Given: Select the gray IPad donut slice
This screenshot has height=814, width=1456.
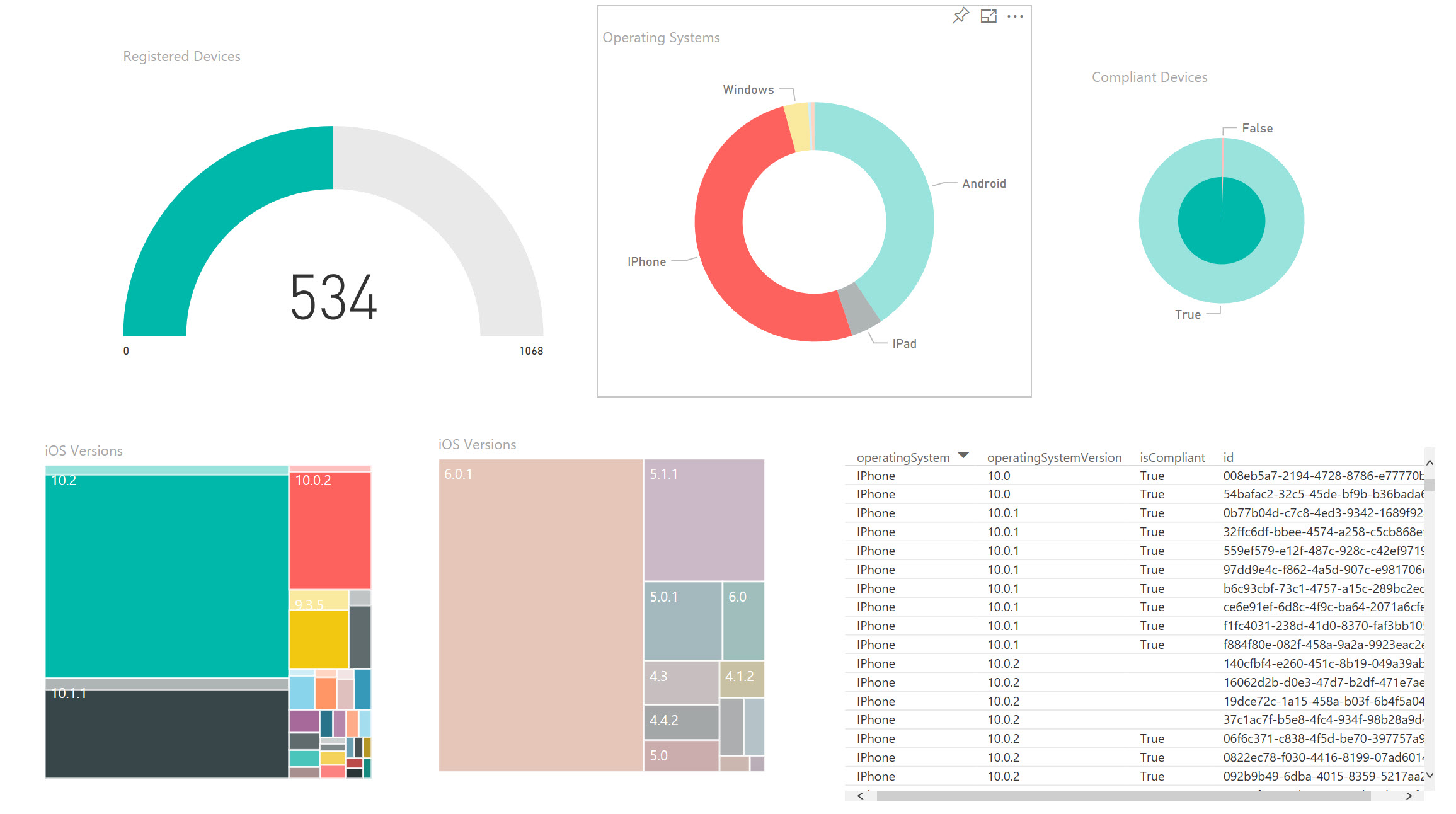Looking at the screenshot, I should pyautogui.click(x=859, y=309).
